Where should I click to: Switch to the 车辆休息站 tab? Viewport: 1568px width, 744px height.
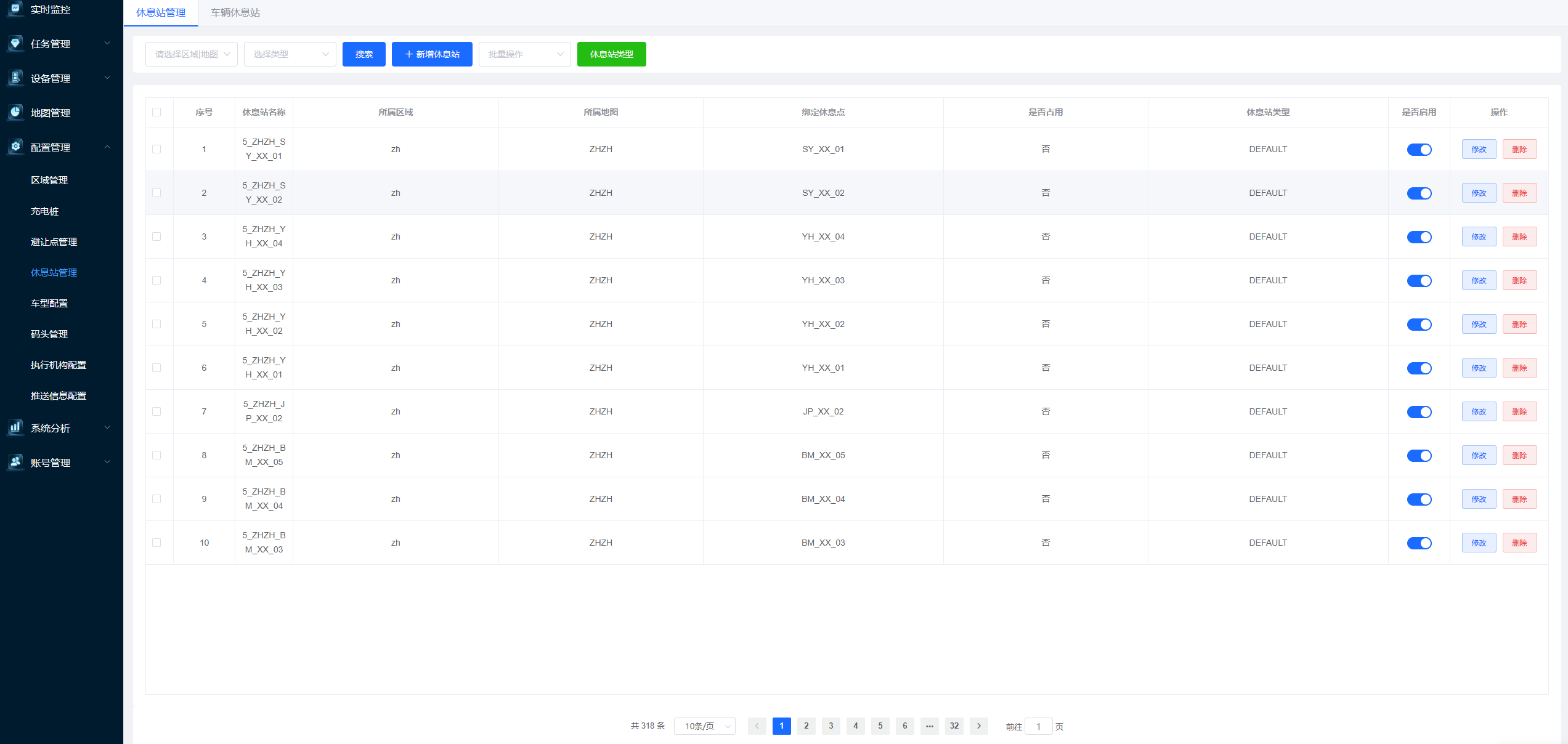(x=235, y=13)
